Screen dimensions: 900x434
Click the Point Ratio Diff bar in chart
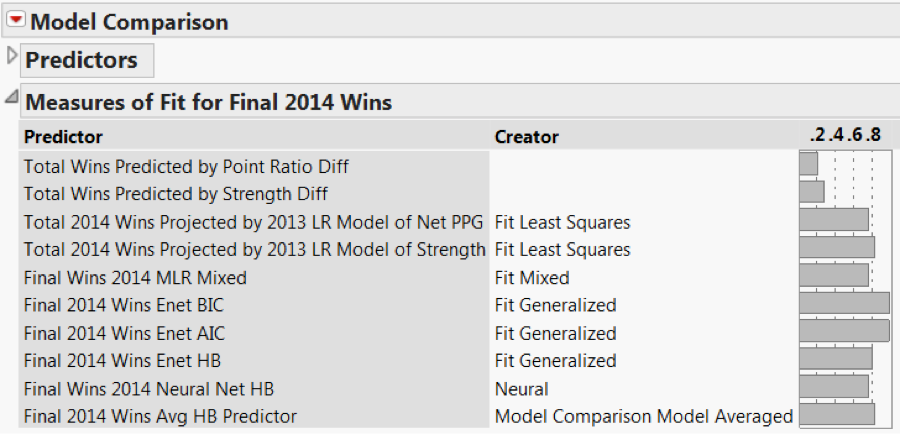coord(808,164)
